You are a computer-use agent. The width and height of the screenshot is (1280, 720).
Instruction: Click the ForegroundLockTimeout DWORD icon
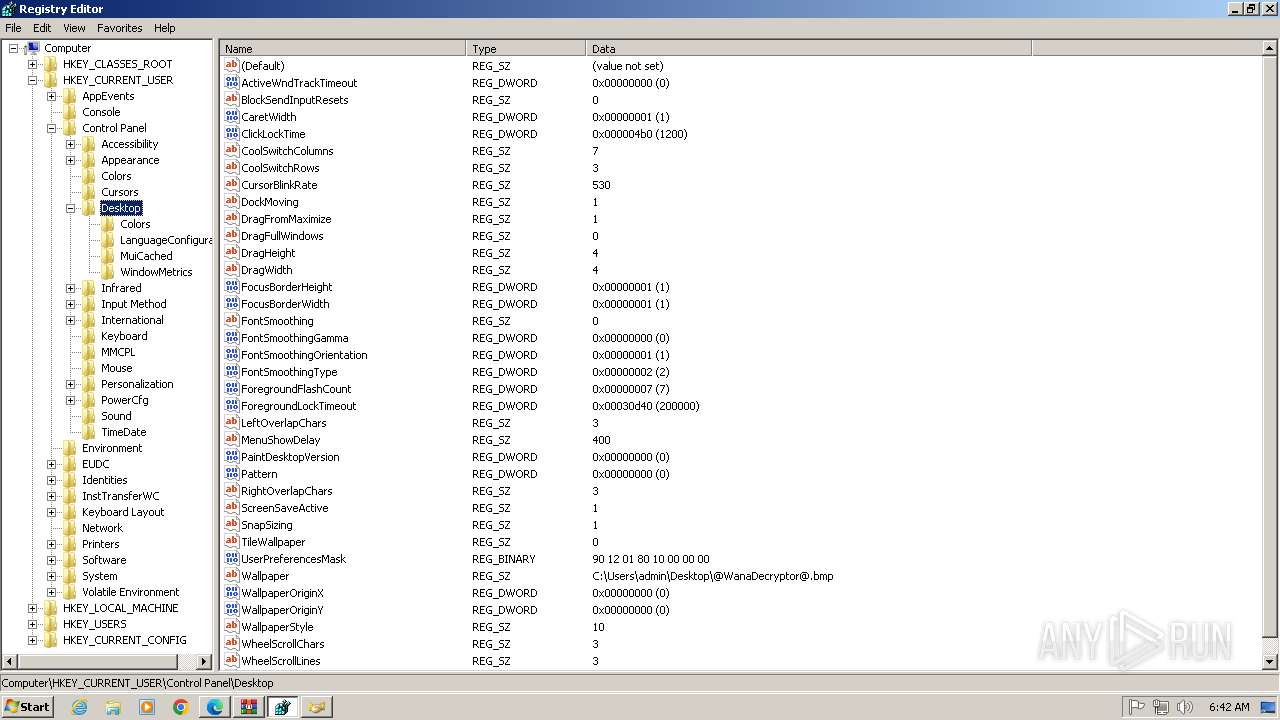click(232, 406)
